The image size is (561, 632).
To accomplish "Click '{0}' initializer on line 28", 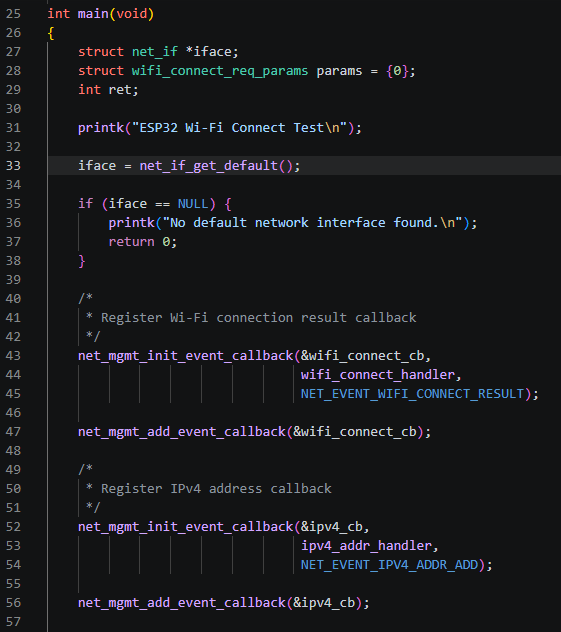I will [397, 71].
